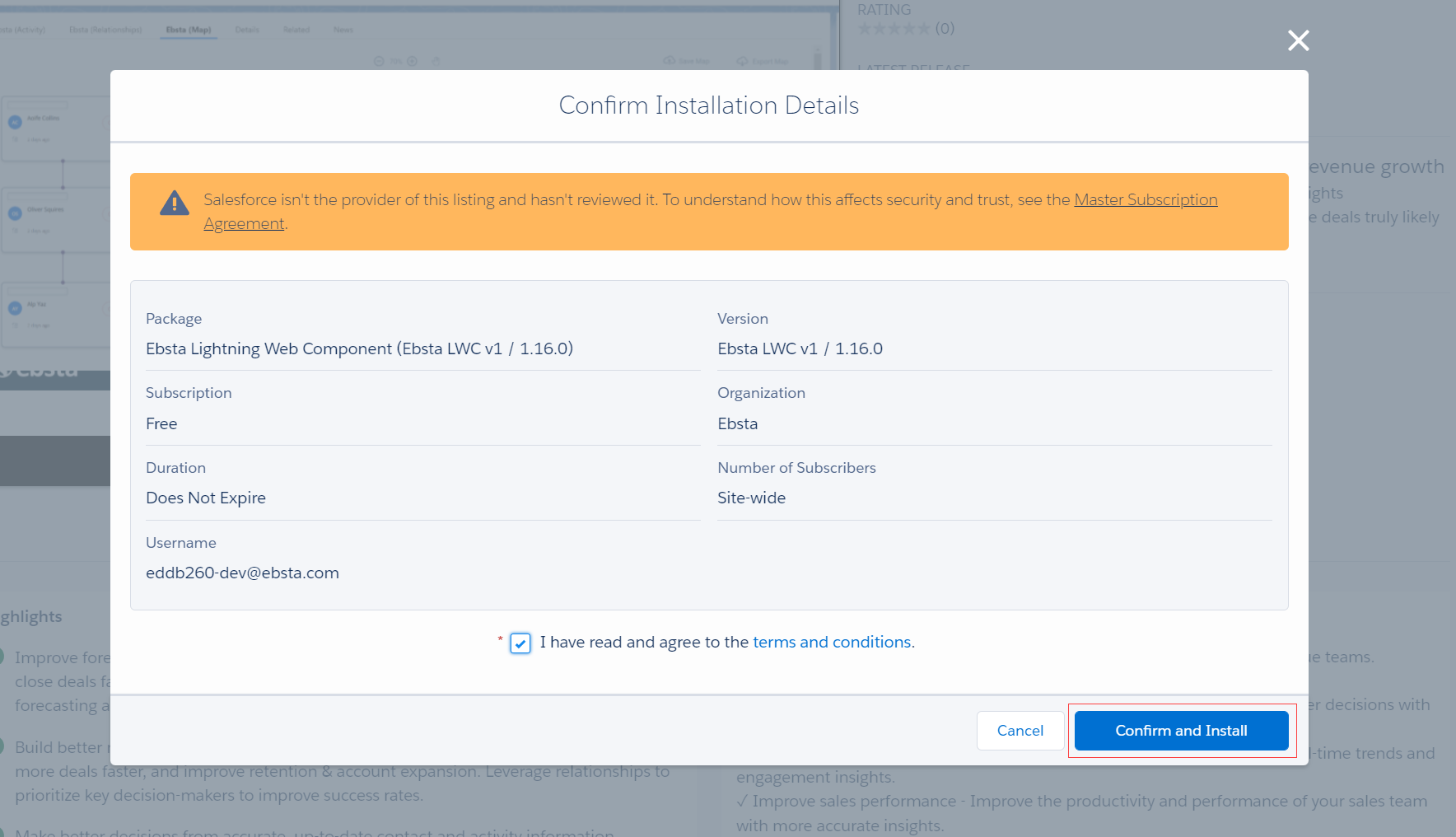Click the zoom out minus icon on the map
The image size is (1456, 837).
tap(379, 62)
